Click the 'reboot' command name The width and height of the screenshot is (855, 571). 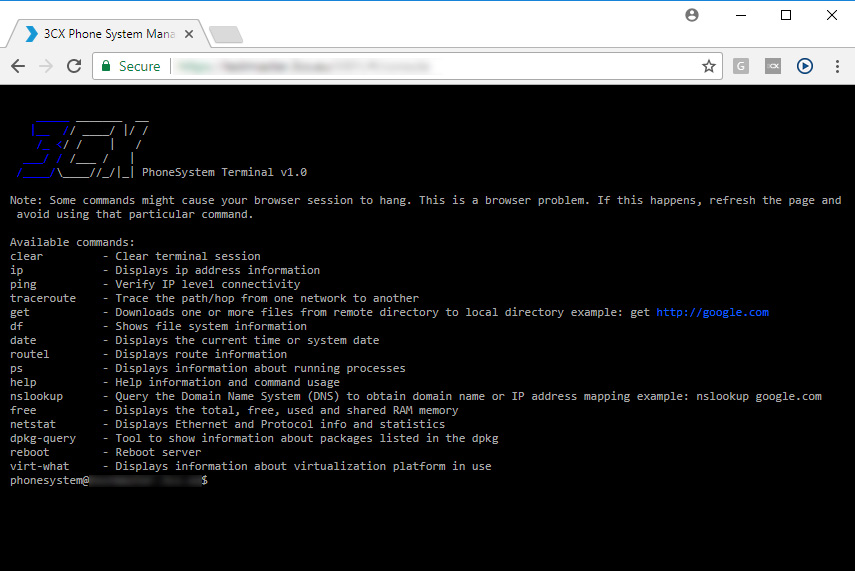(29, 452)
